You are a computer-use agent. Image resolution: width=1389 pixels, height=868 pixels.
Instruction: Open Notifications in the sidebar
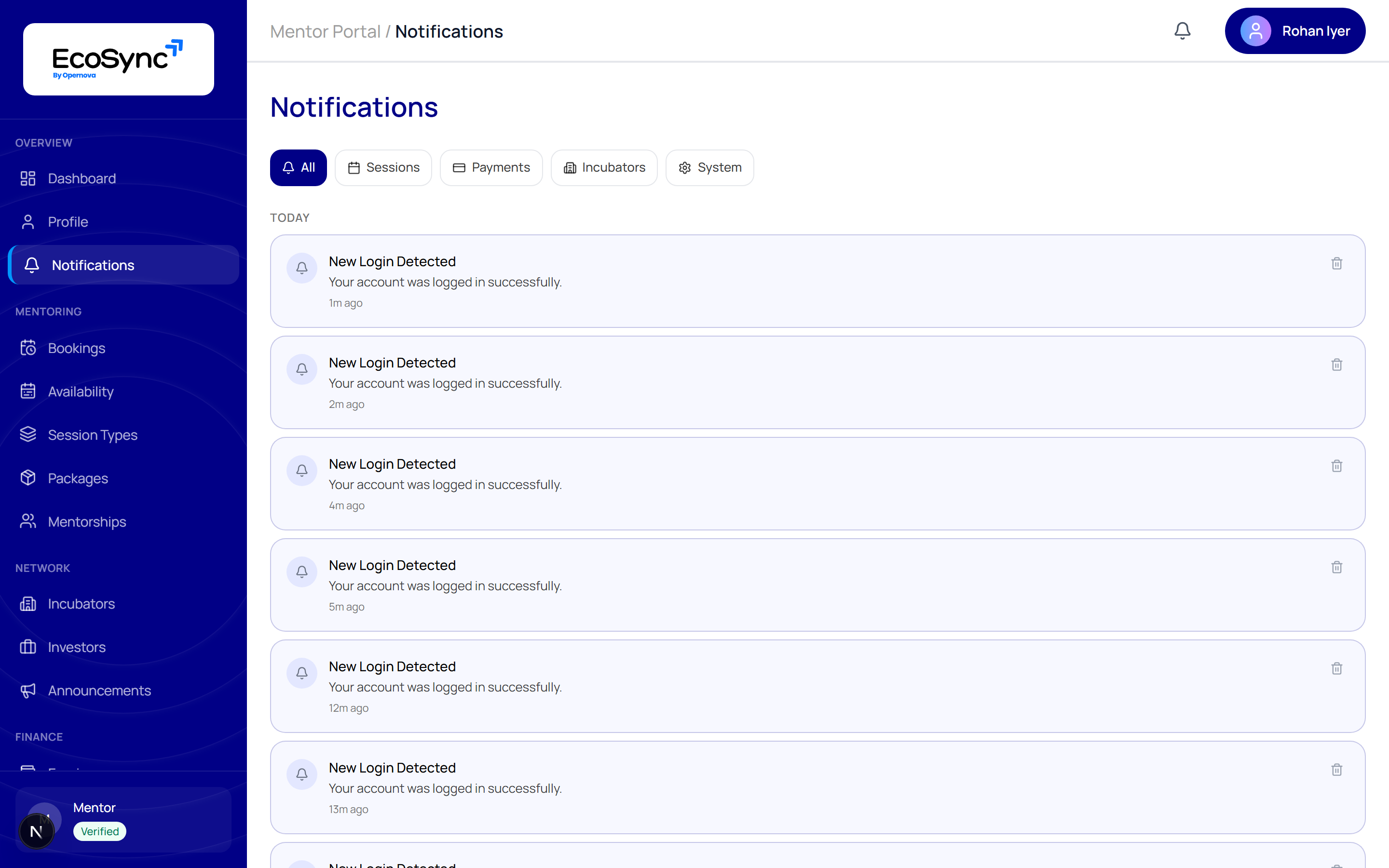pos(123,265)
